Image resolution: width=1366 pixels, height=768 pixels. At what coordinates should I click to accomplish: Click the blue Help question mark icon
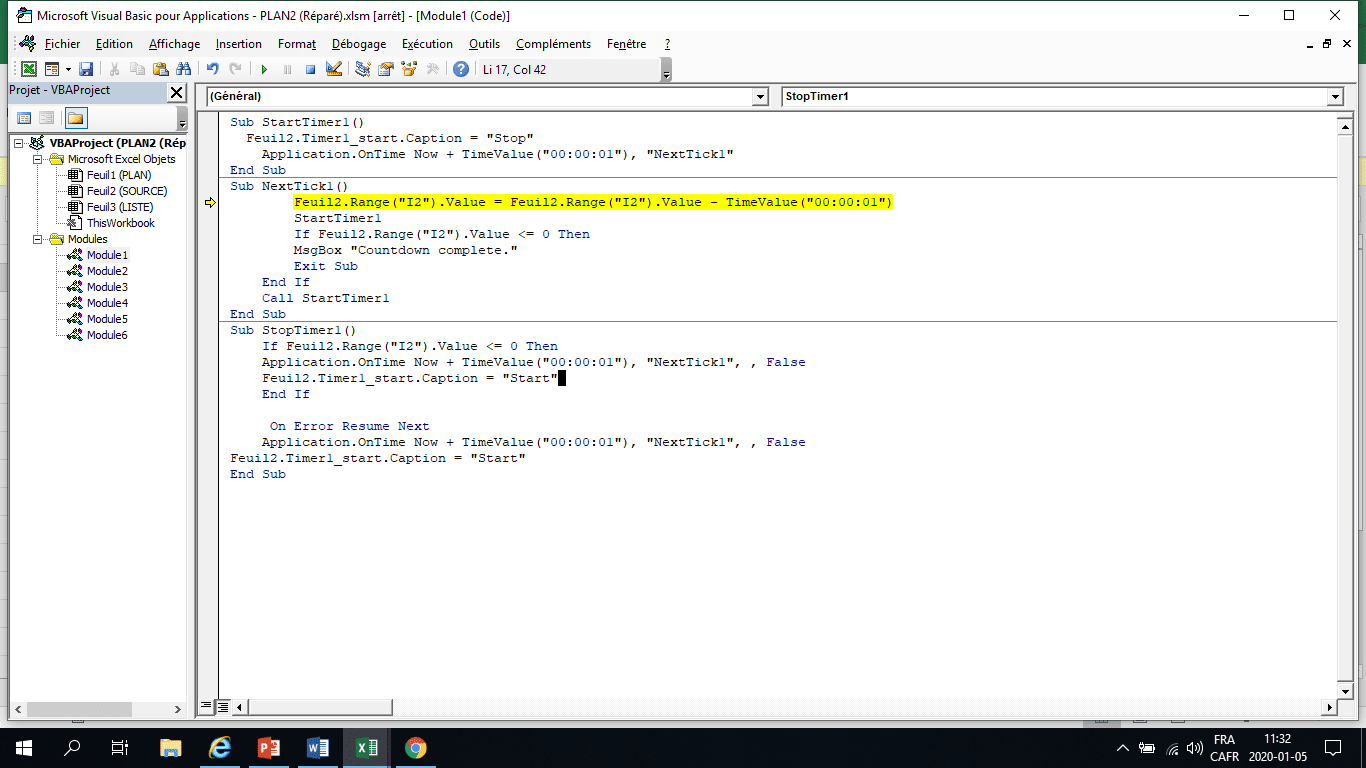(x=460, y=69)
